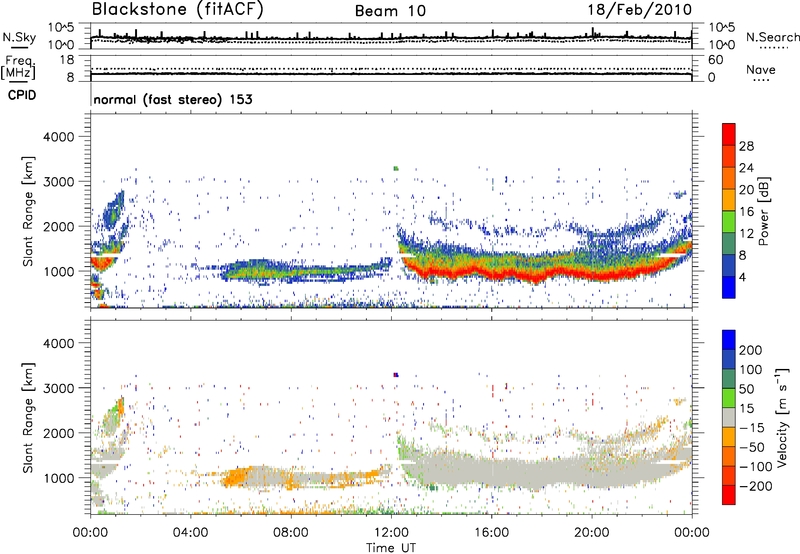Click '08:00' on the Time UT axis
This screenshot has width=800, height=554.
(x=291, y=533)
